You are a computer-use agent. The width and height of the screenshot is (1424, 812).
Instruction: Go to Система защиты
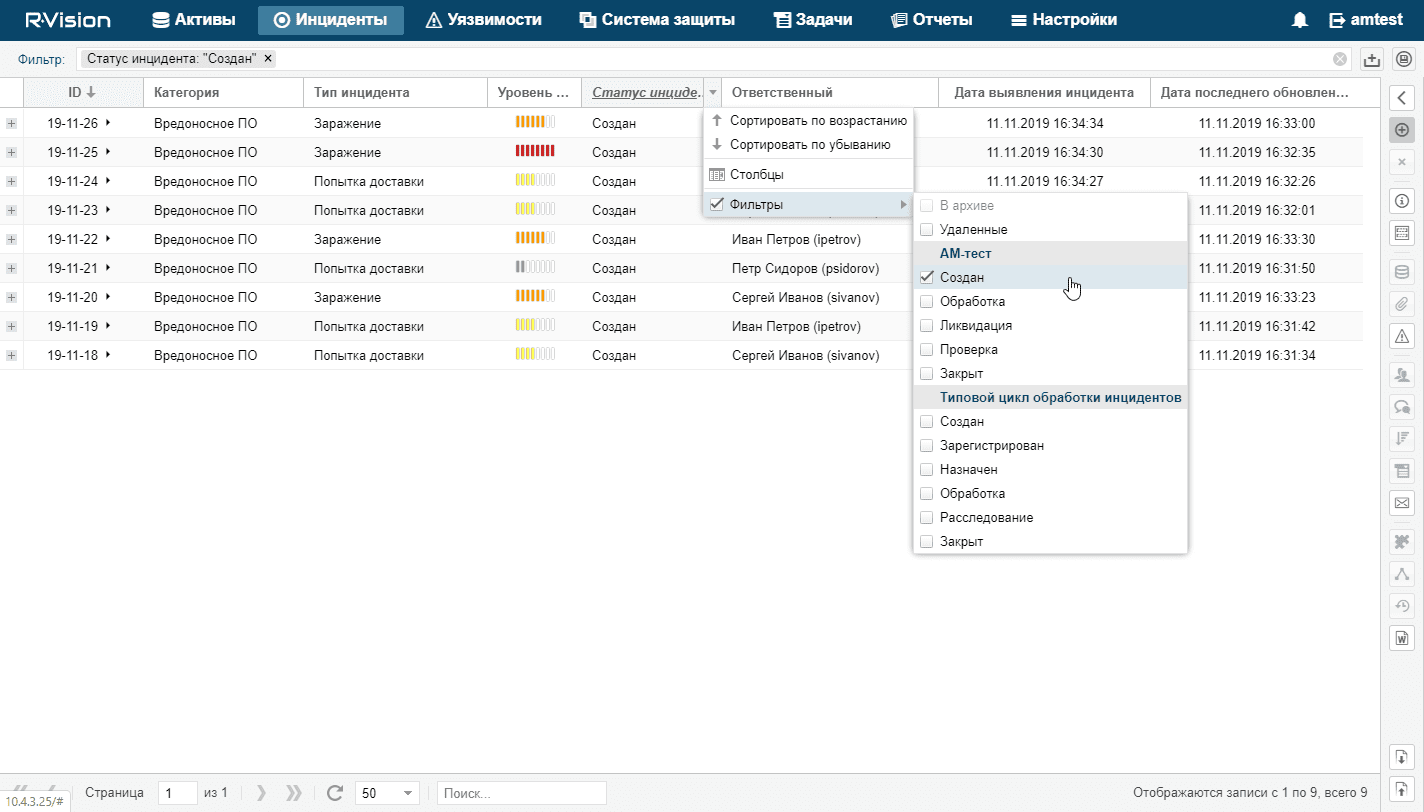pos(657,20)
